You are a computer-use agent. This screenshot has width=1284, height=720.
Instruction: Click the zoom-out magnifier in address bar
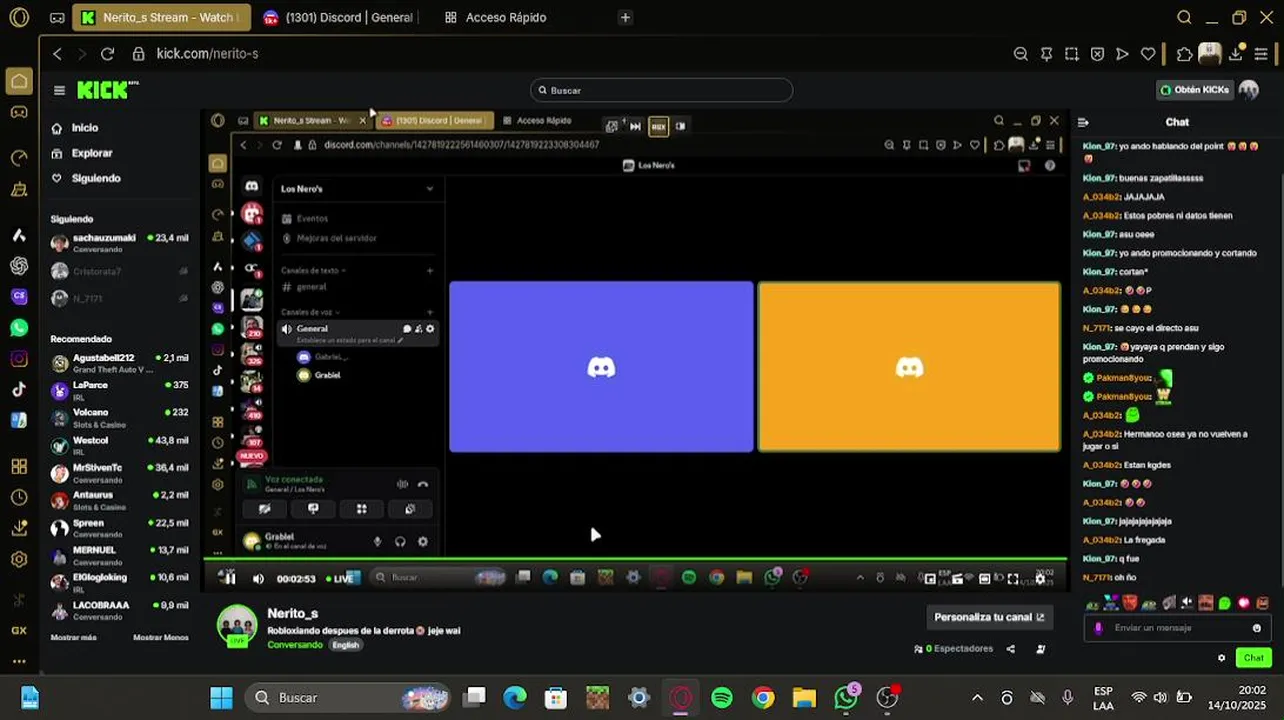(1021, 54)
